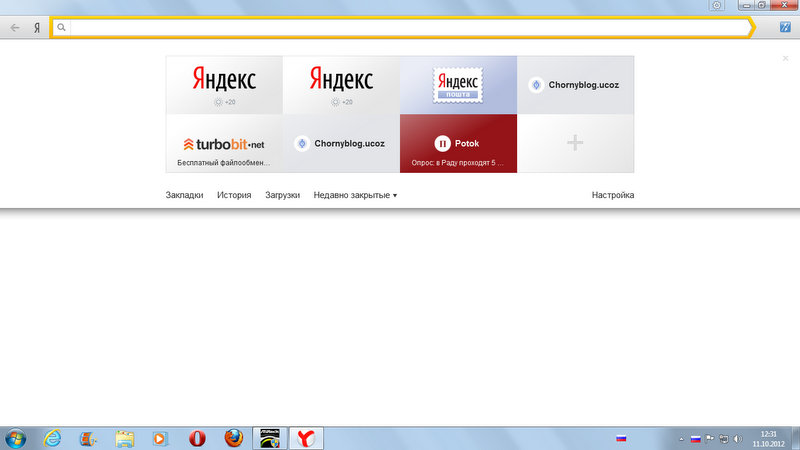800x450 pixels.
Task: Open the blue extension icon right of the address bar
Action: click(785, 27)
